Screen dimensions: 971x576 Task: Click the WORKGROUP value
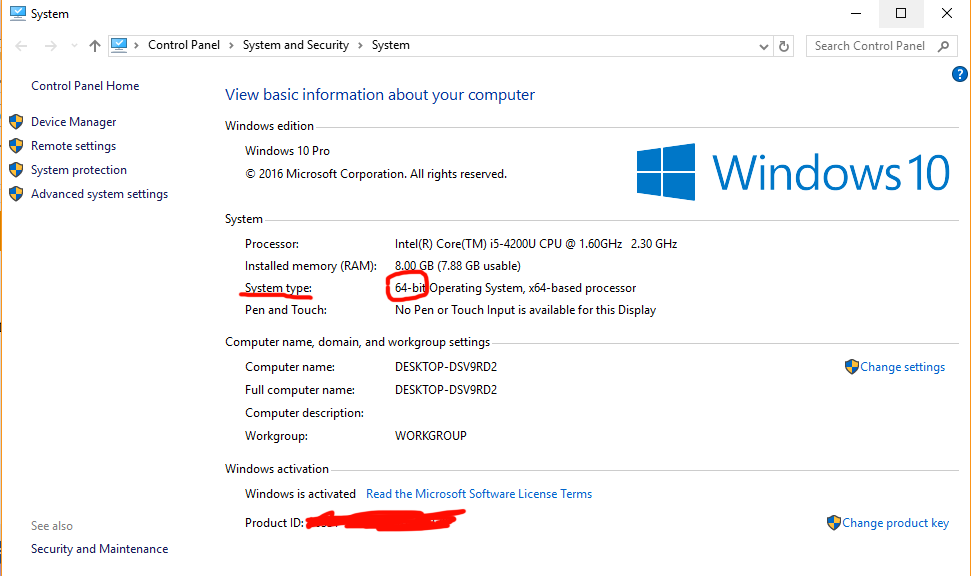(431, 436)
